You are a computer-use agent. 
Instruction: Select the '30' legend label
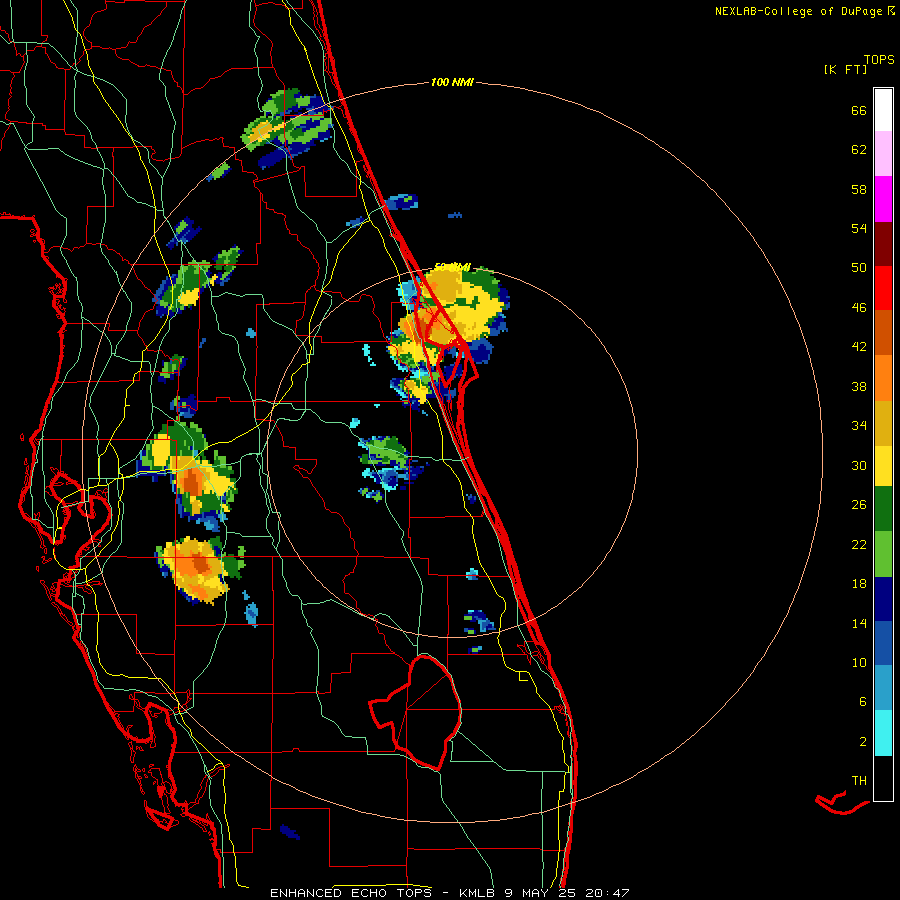tap(859, 465)
